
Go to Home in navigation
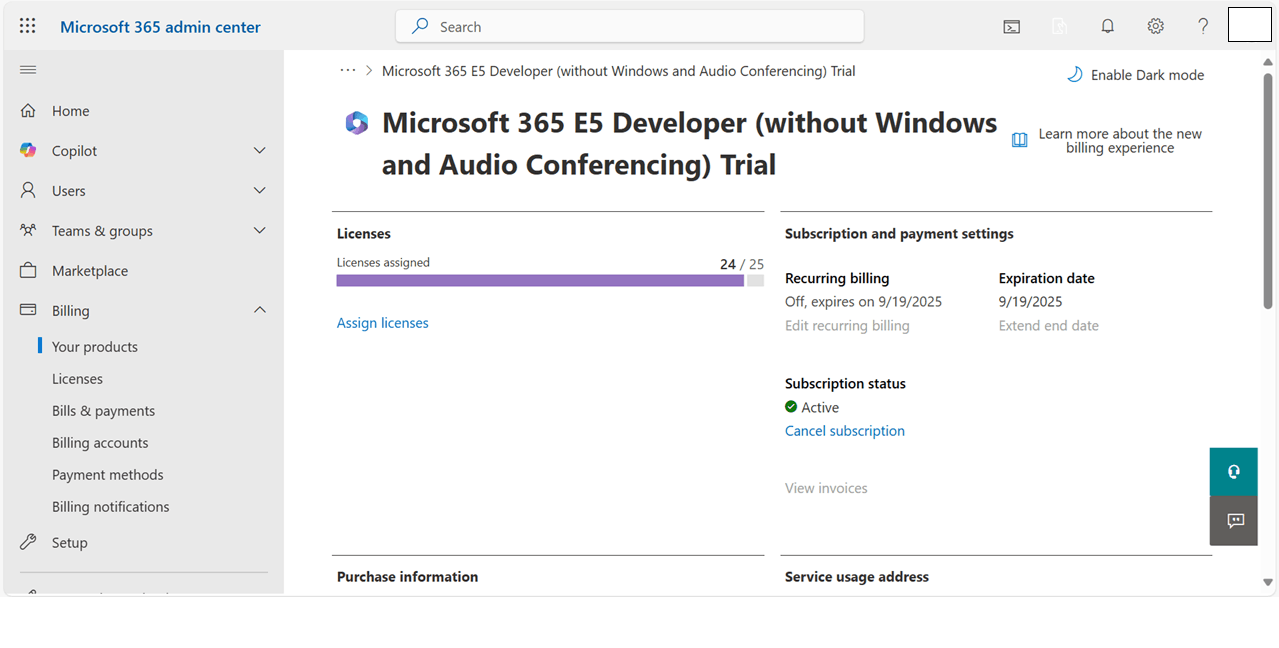(71, 111)
